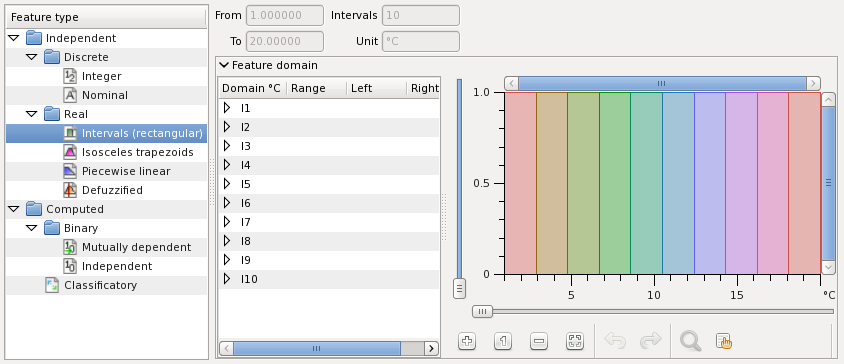Click the Isosceles trapezoids icon
844x364 pixels.
point(70,152)
